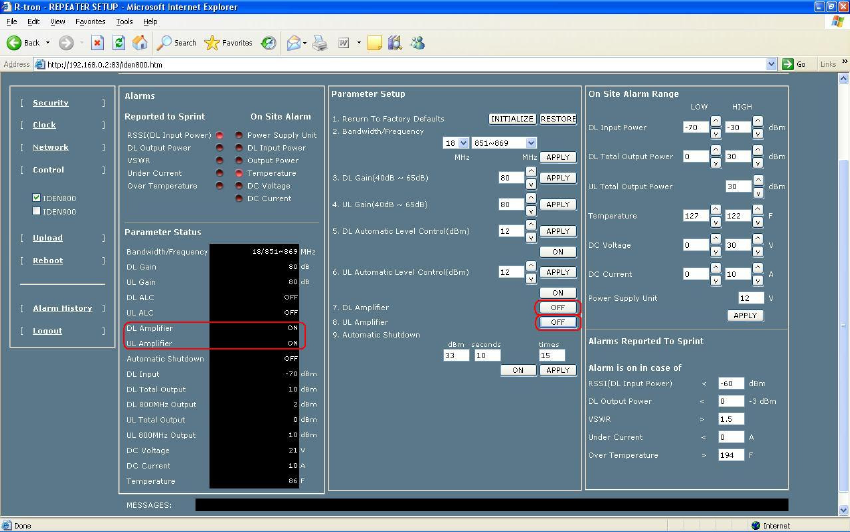The height and width of the screenshot is (532, 850).
Task: Toggle the IDEN800 checkbox
Action: click(38, 198)
